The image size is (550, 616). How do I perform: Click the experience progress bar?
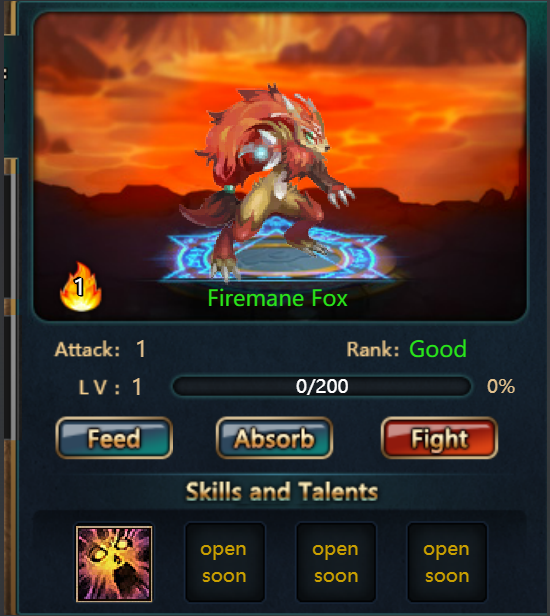(322, 386)
